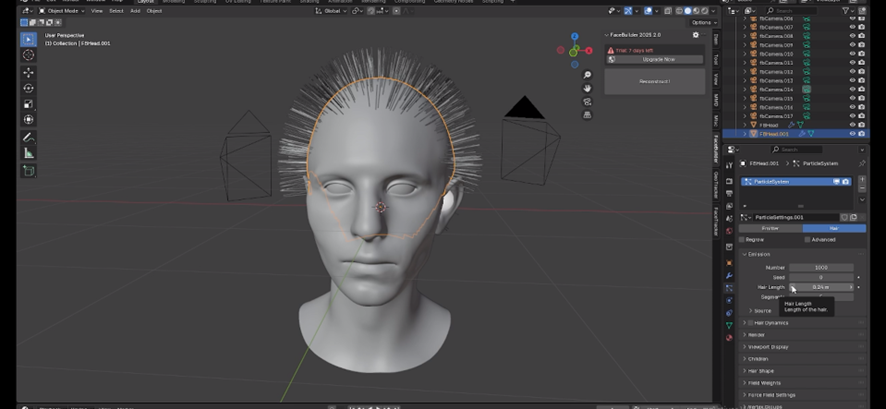Open the Object Mode dropdown
This screenshot has width=886, height=409.
click(63, 10)
